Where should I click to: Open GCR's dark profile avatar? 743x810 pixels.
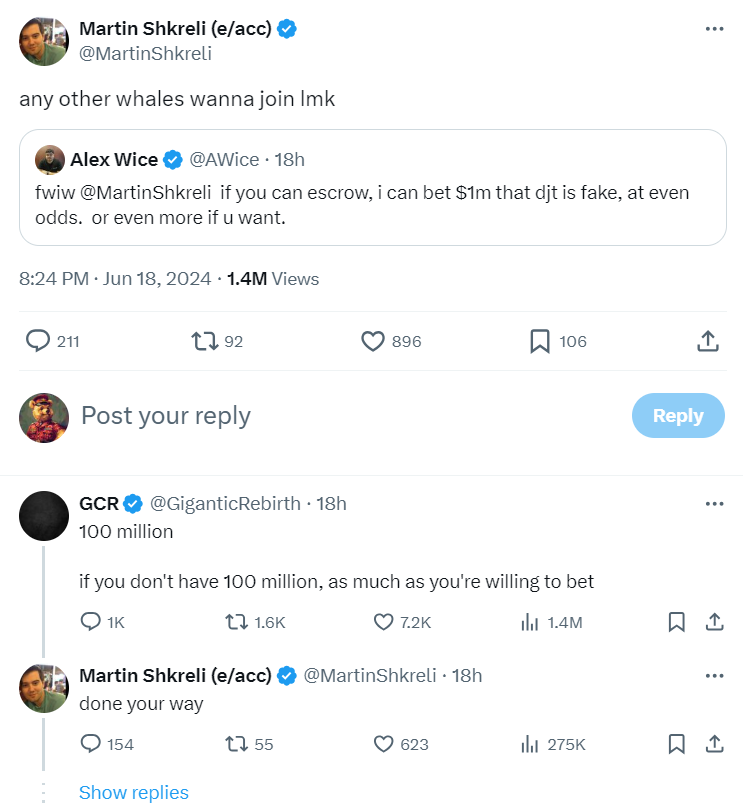[45, 516]
